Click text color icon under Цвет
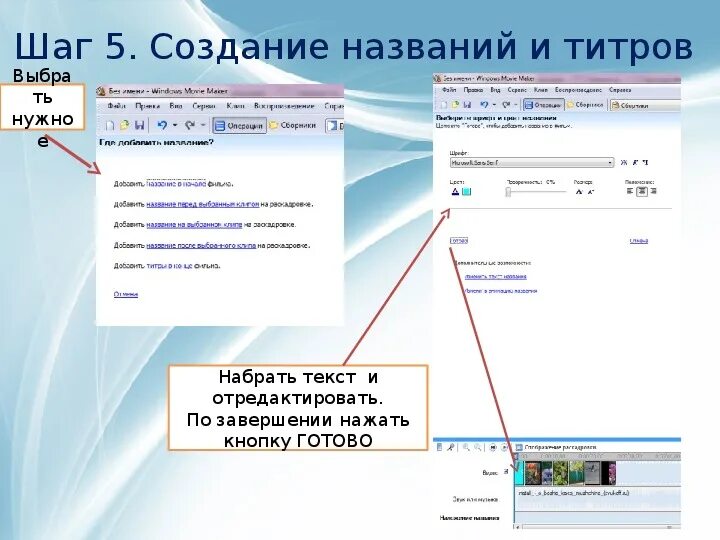720x540 pixels. pyautogui.click(x=456, y=192)
